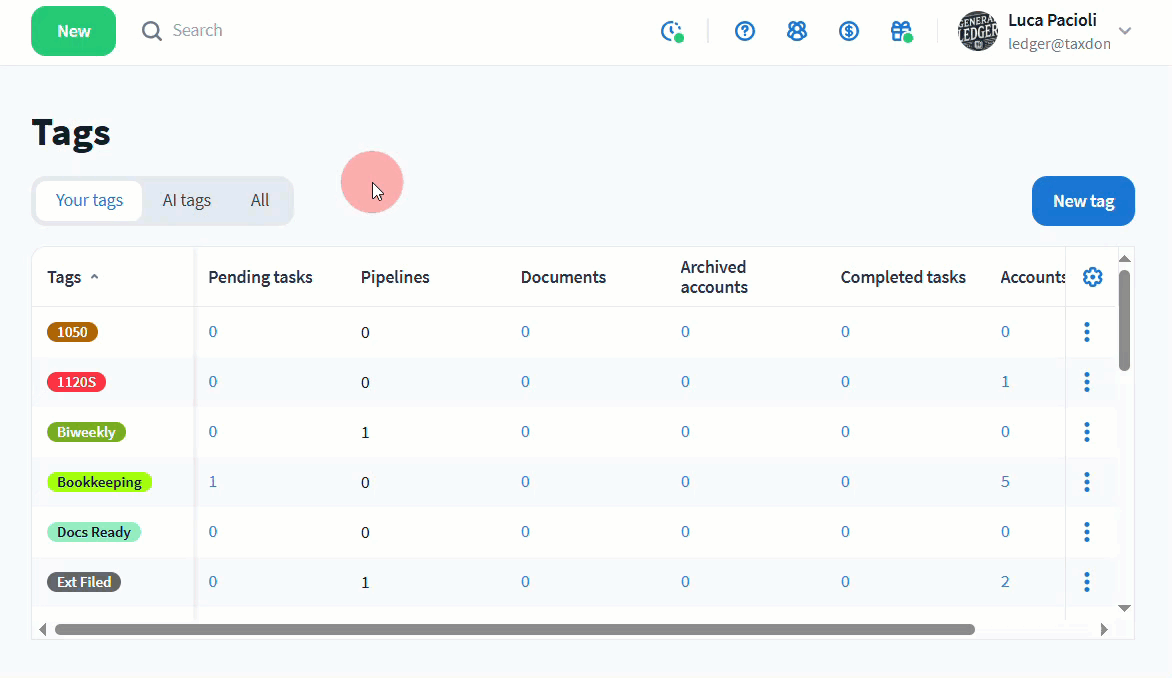1172x678 pixels.
Task: Open three-dot menu for 1050 tag
Action: click(x=1087, y=332)
